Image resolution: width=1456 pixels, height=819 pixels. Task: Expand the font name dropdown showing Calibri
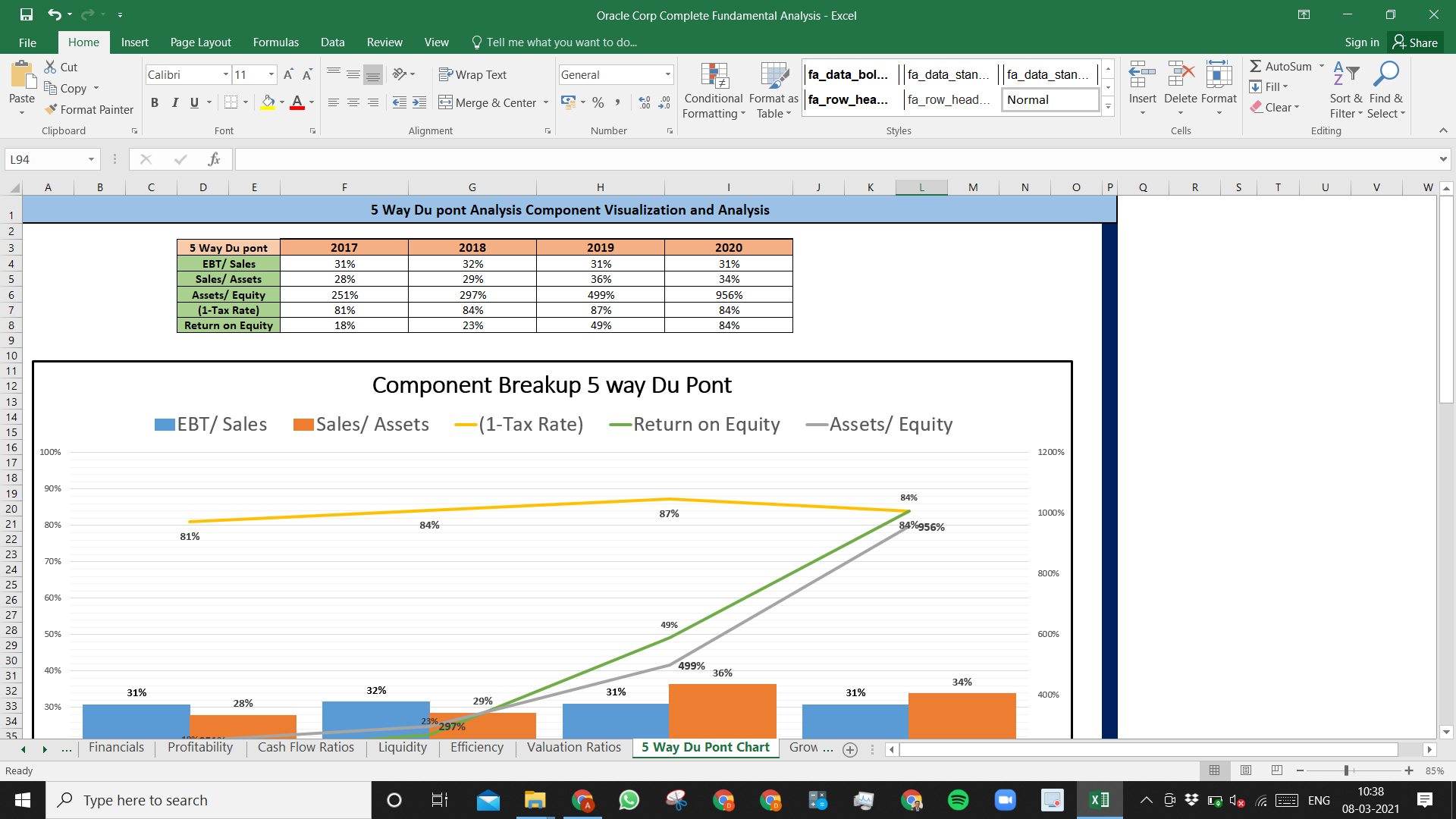click(226, 74)
